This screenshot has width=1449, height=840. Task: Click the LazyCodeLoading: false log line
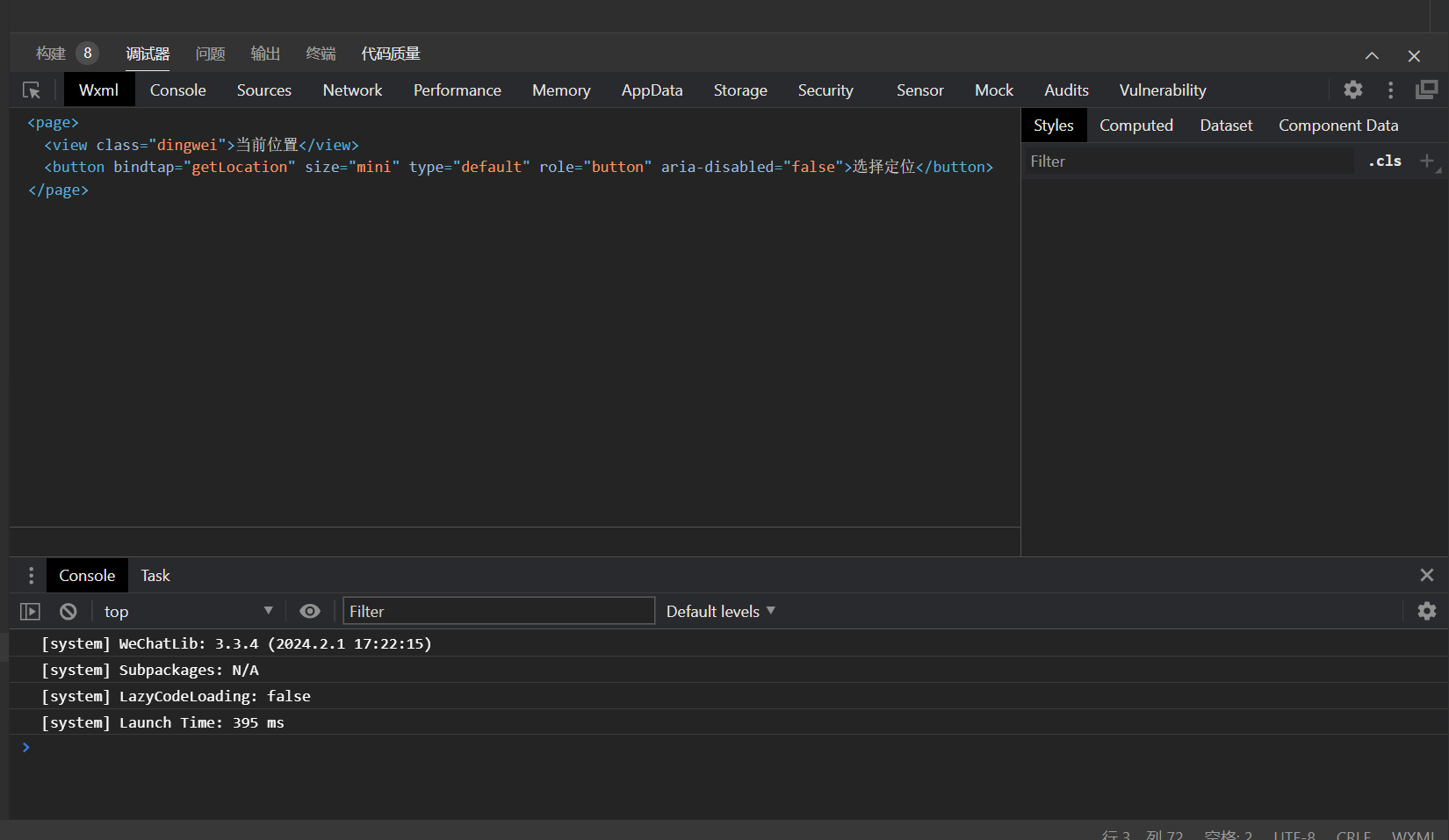177,696
